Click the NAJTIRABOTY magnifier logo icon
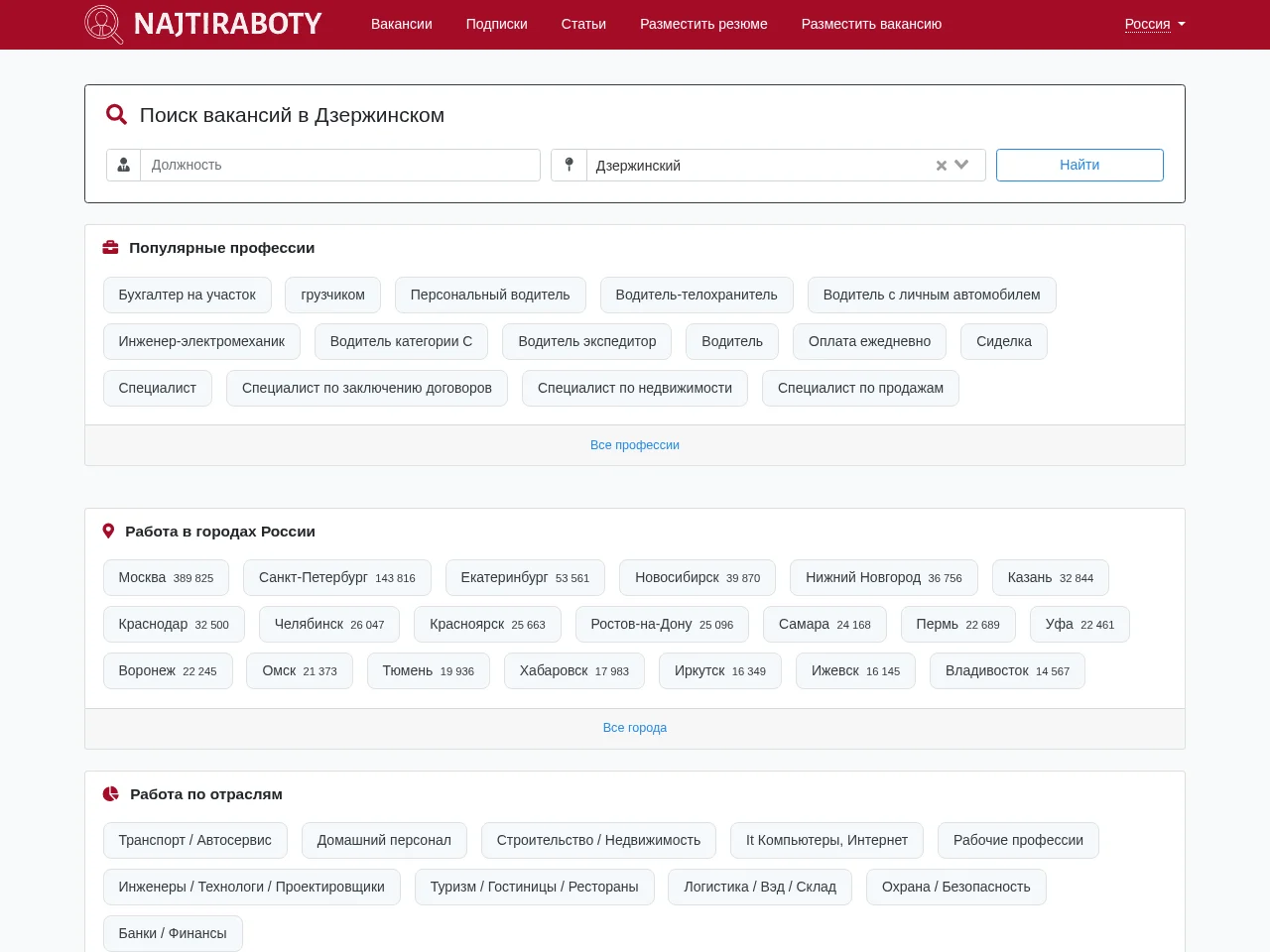Viewport: 1270px width, 952px height. point(104,24)
